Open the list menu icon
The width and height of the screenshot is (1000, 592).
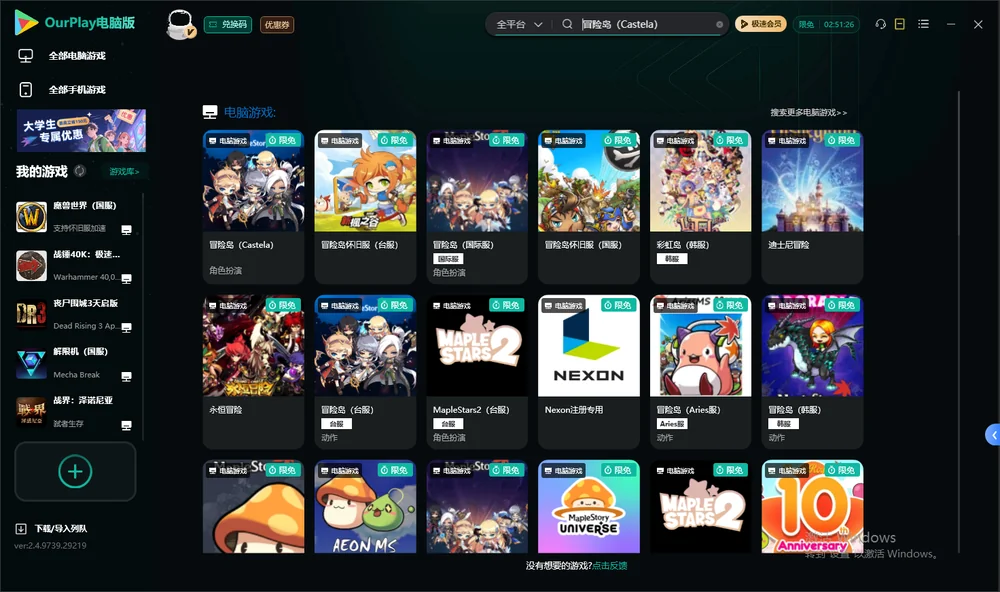coord(923,24)
